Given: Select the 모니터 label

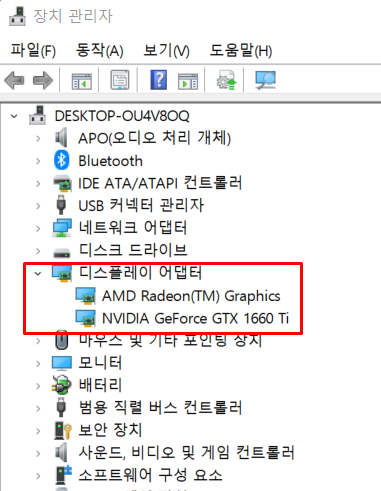Looking at the screenshot, I should [x=100, y=363].
